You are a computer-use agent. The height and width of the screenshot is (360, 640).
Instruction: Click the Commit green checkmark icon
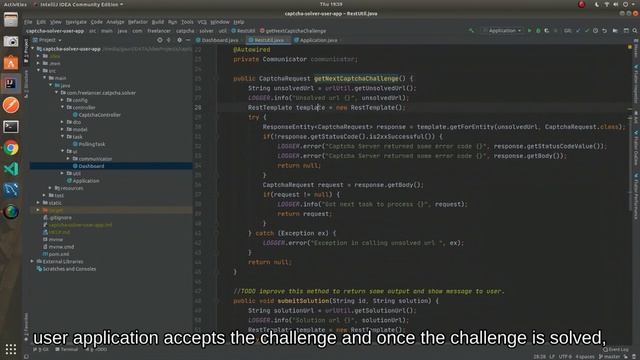click(x=587, y=31)
